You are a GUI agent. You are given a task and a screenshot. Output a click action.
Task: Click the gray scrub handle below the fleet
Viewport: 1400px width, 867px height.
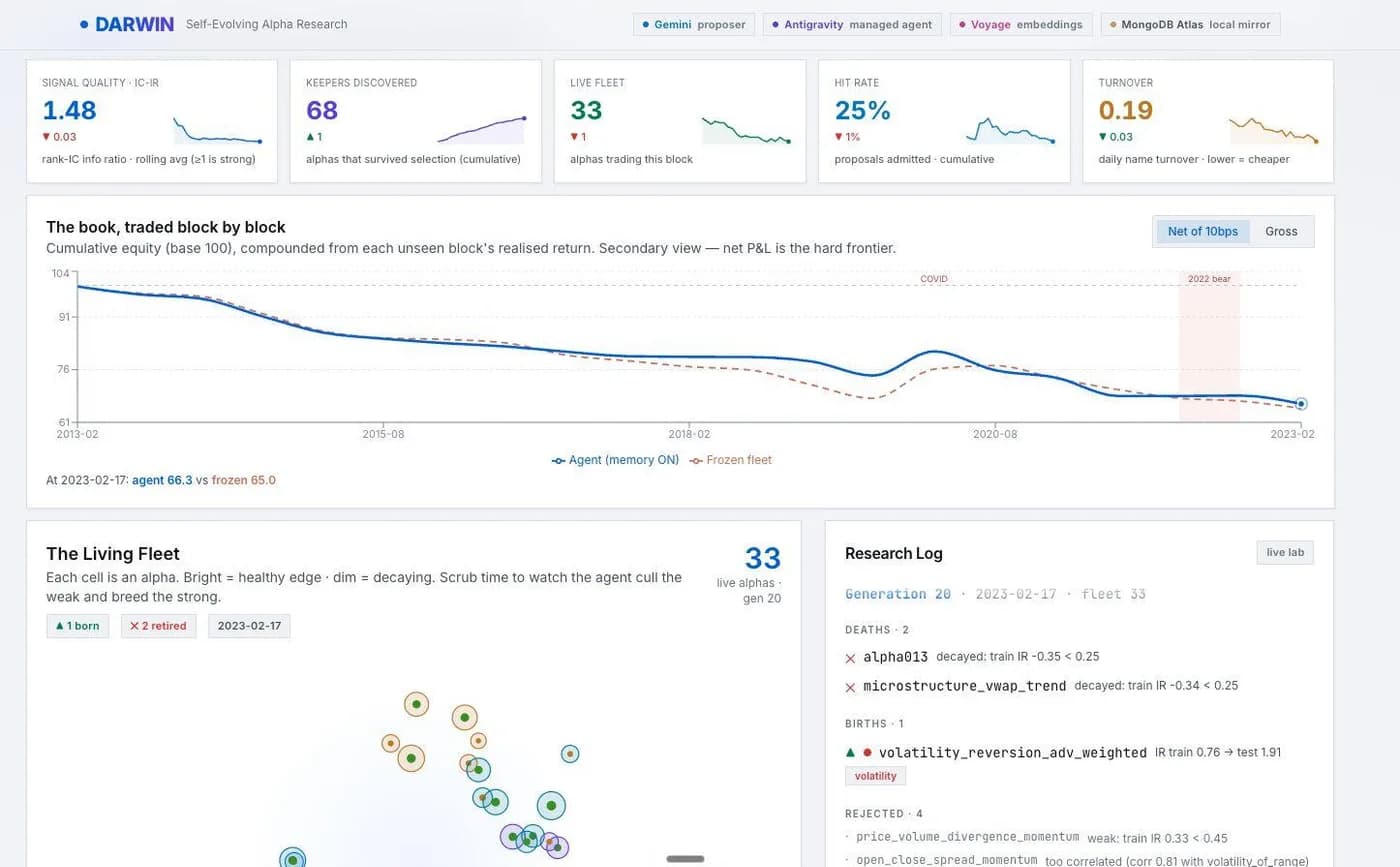[685, 858]
